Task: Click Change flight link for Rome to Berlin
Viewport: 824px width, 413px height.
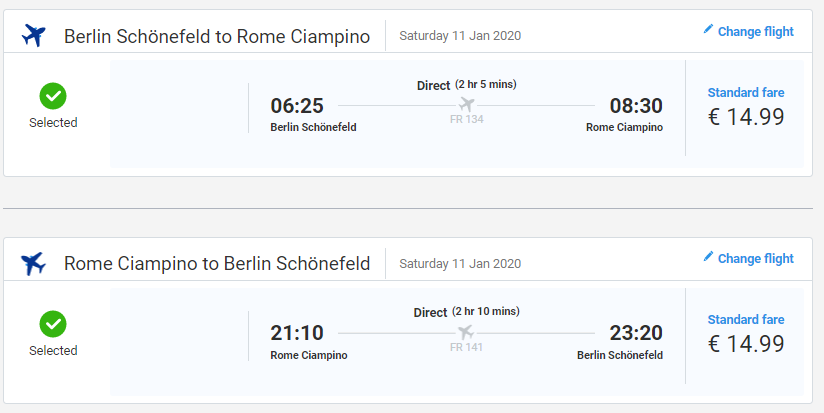Action: coord(748,259)
